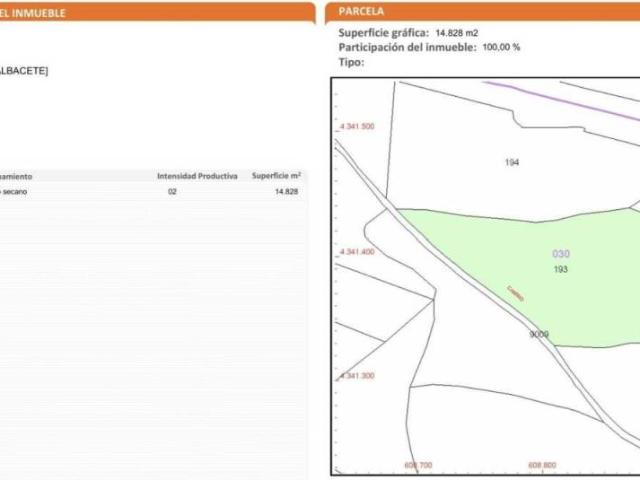The image size is (640, 480).
Task: Click the '14.828 m2' graphic surface value
Action: (456, 33)
